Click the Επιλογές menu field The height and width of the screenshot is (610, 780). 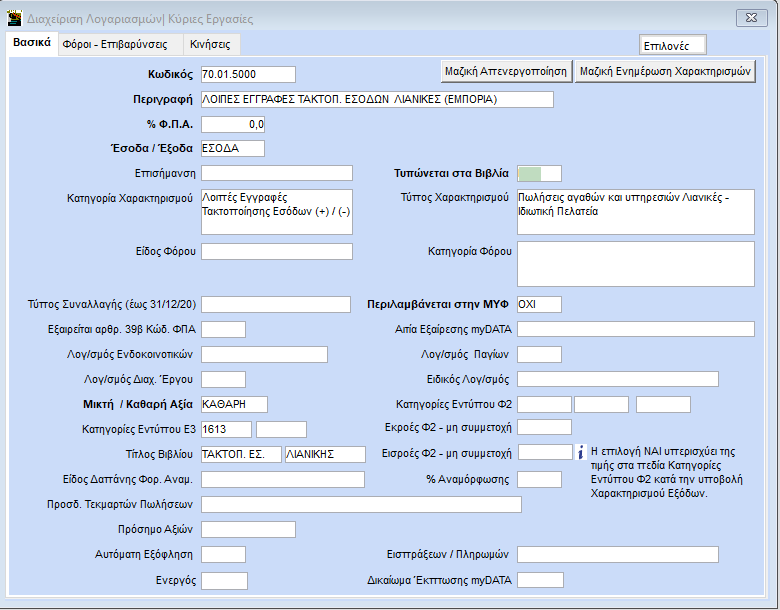pyautogui.click(x=673, y=45)
